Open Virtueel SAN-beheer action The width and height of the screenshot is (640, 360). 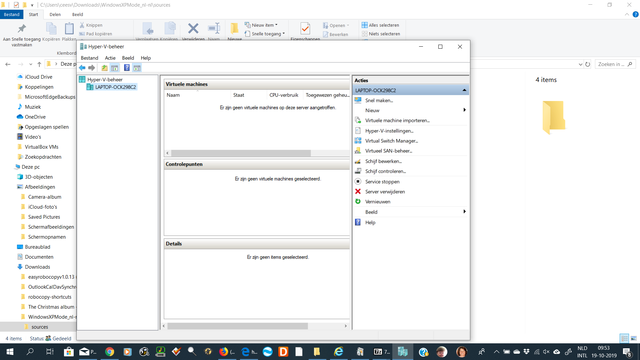389,151
